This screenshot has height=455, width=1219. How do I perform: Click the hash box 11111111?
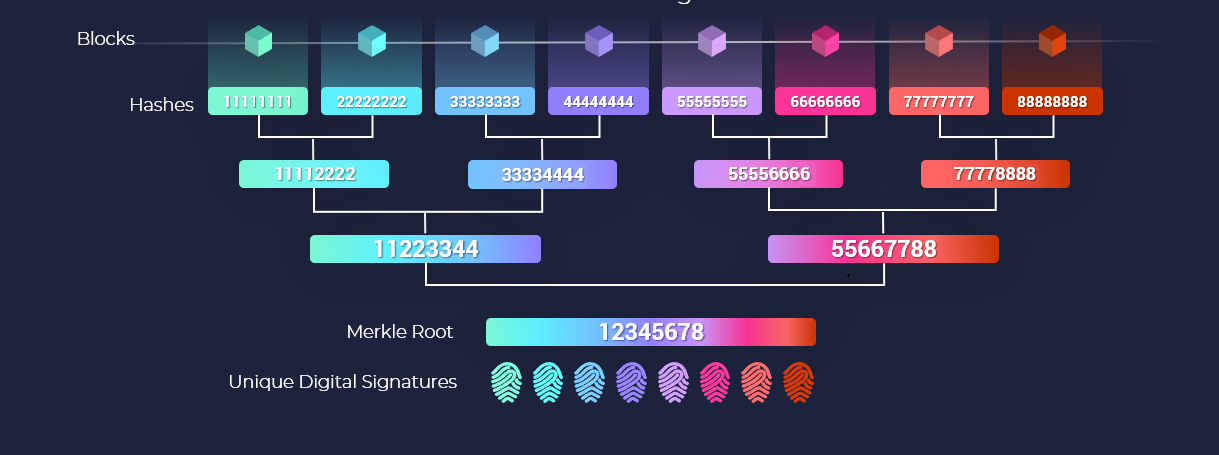[x=258, y=101]
